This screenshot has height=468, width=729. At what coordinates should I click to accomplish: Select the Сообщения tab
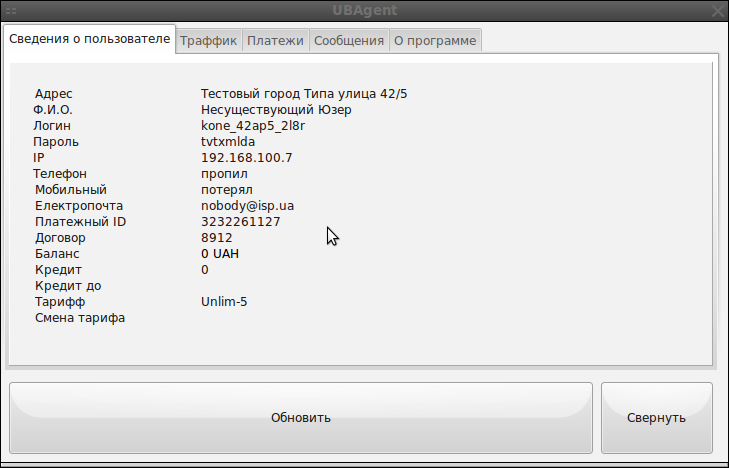[348, 41]
